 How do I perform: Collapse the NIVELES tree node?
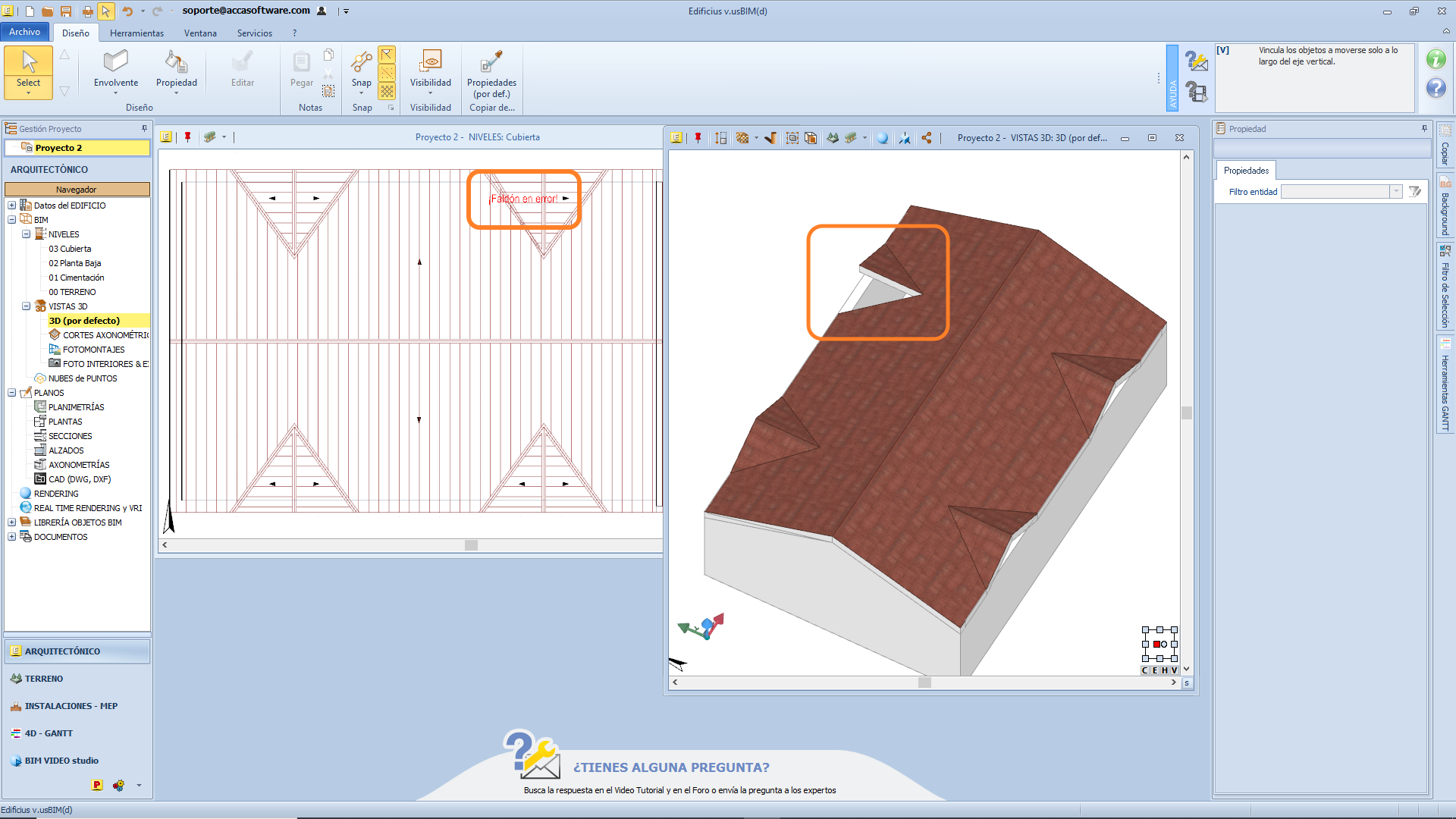(x=27, y=234)
